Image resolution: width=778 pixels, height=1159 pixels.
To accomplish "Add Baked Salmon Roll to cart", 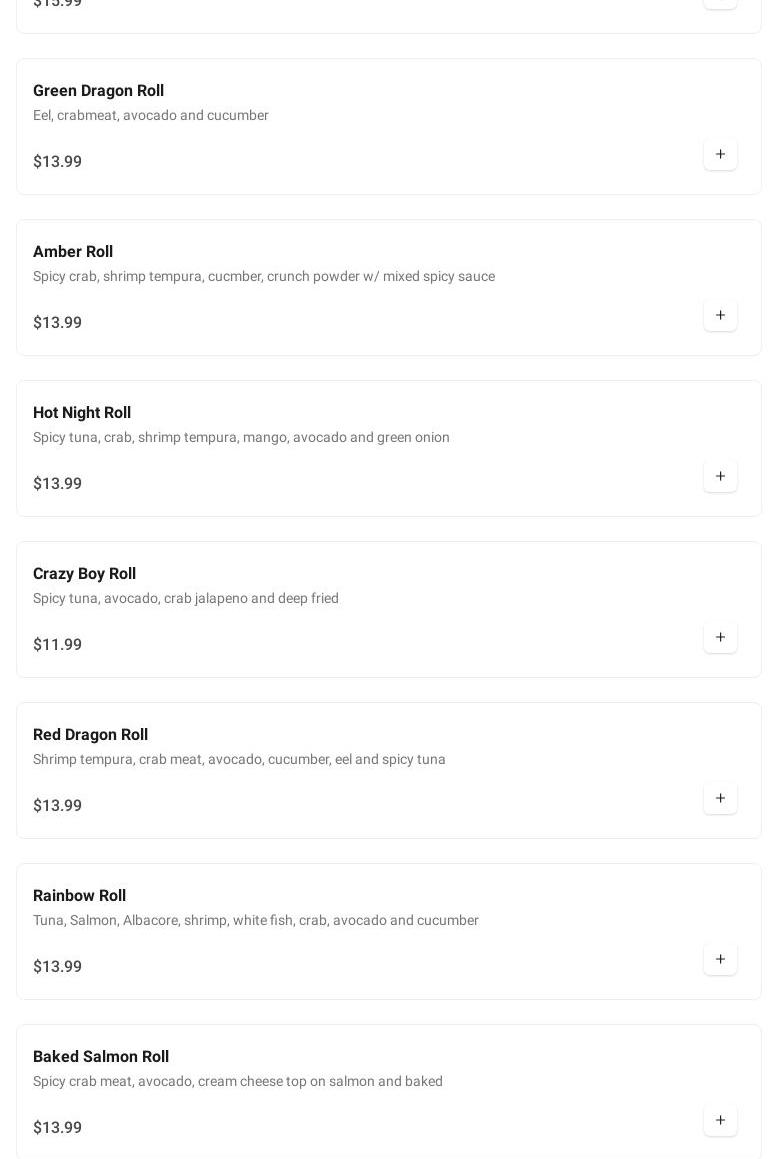I will (720, 1121).
